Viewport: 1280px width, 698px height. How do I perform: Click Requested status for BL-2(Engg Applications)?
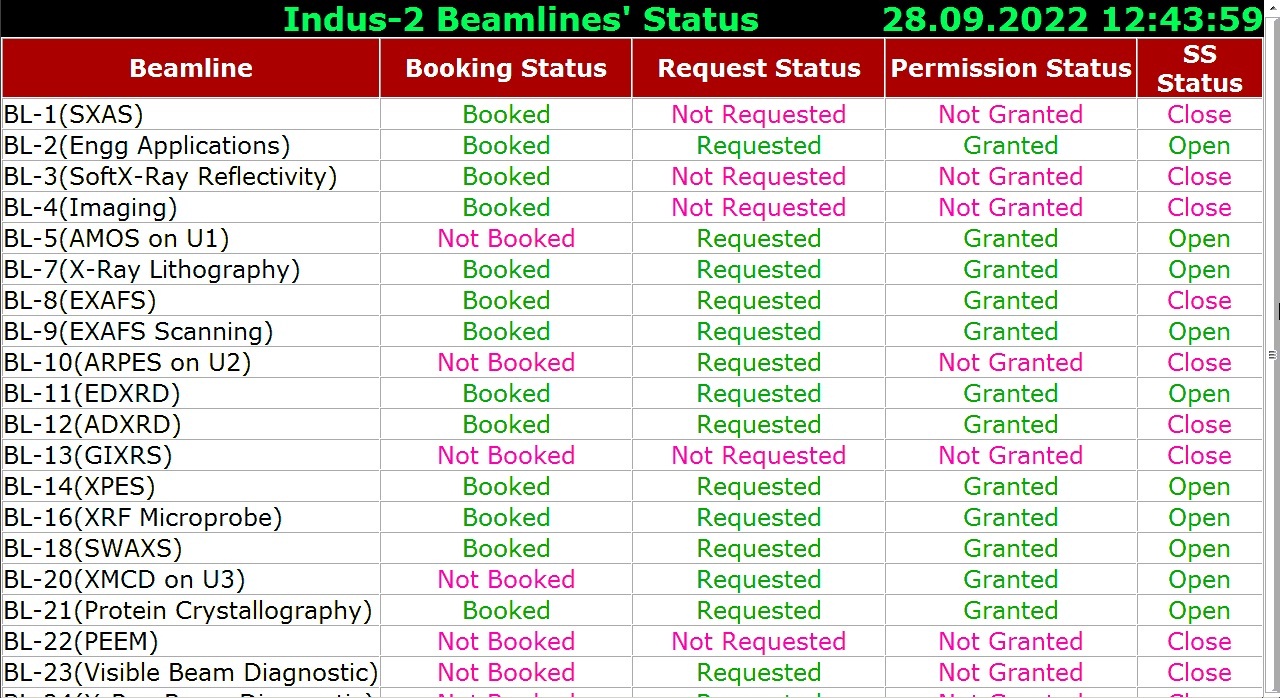point(759,145)
